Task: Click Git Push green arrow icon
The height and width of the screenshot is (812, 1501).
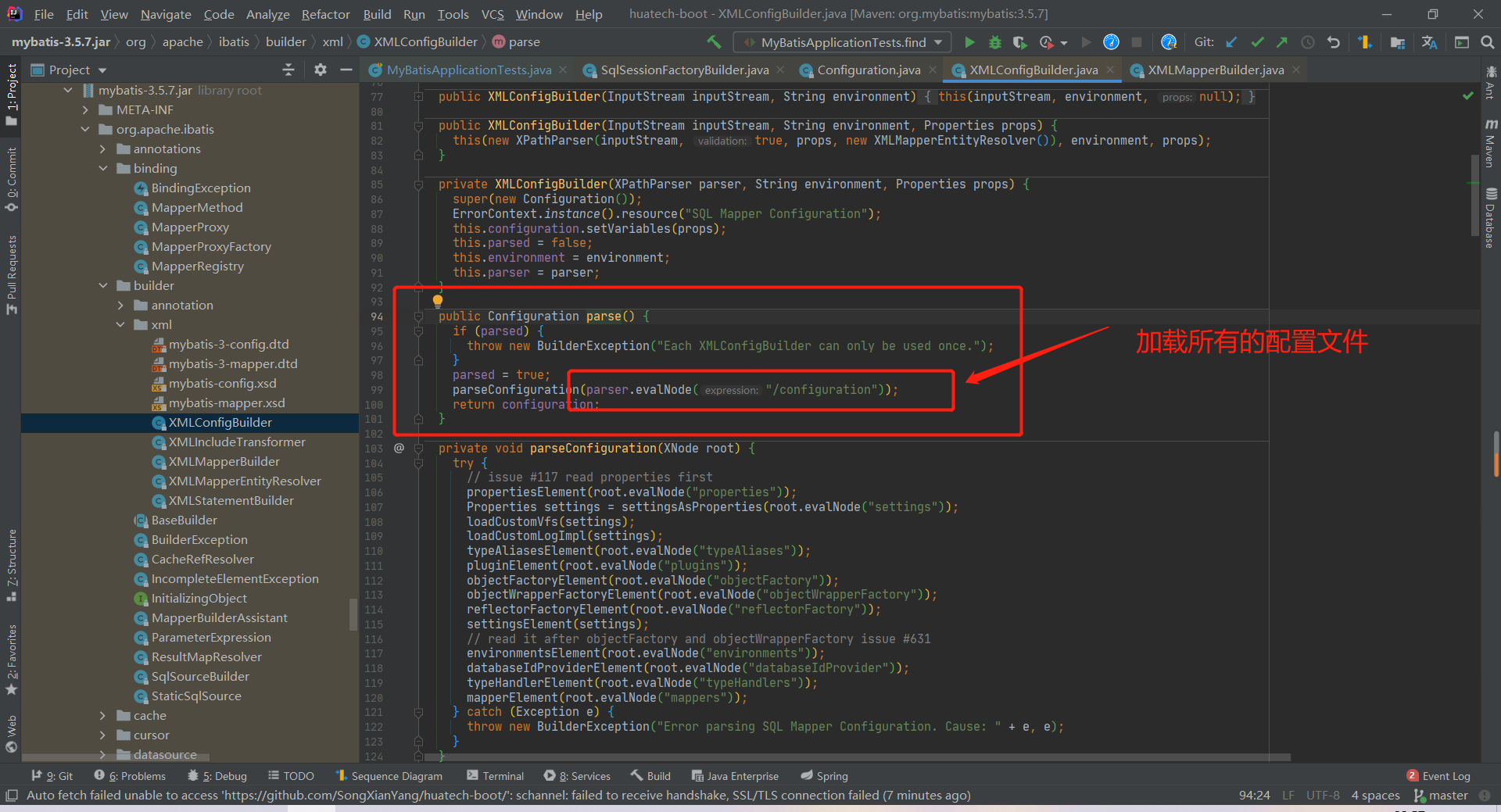Action: tap(1282, 42)
